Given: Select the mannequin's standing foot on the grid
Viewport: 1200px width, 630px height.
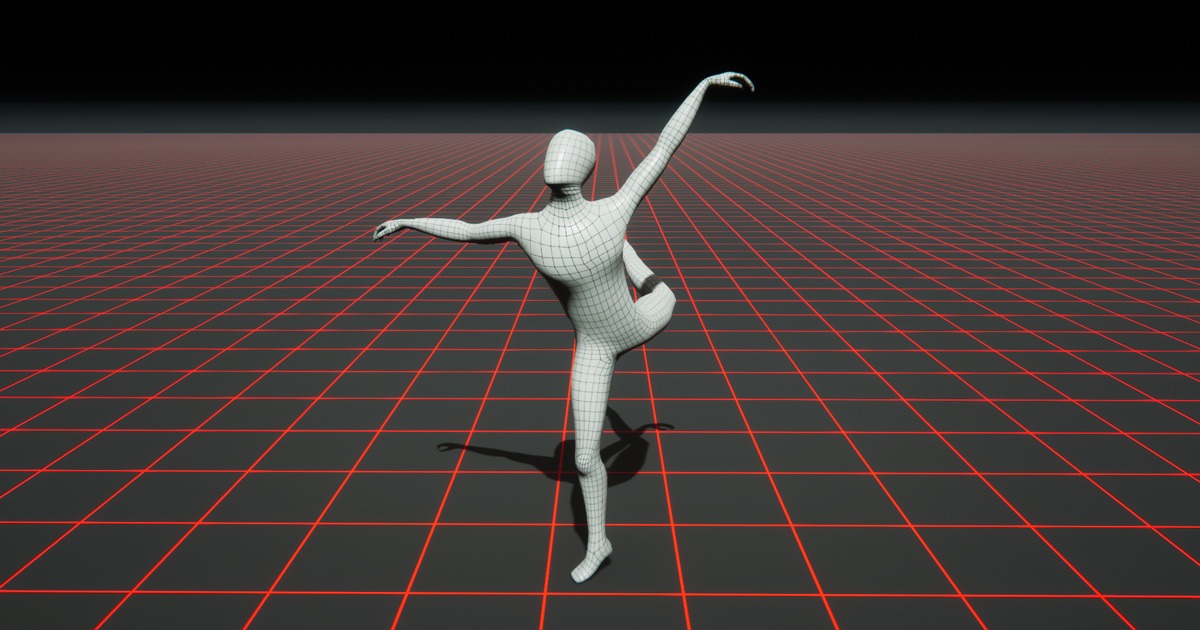Looking at the screenshot, I should (x=591, y=563).
